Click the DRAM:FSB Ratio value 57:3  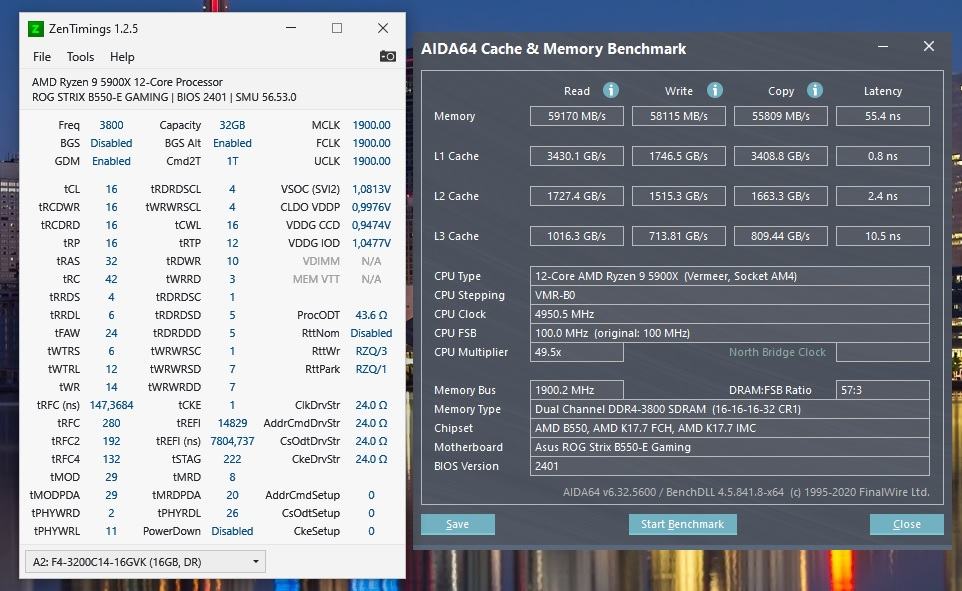(882, 390)
